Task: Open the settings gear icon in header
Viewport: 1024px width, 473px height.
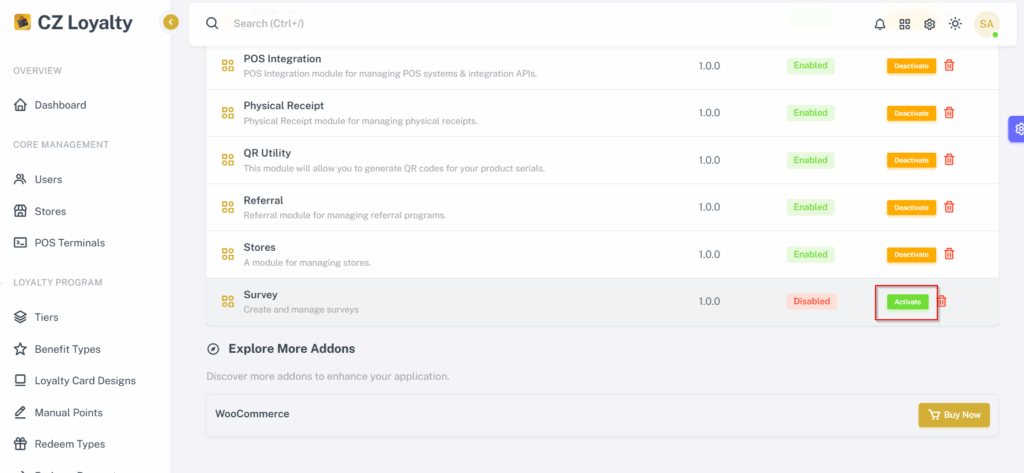Action: 929,24
